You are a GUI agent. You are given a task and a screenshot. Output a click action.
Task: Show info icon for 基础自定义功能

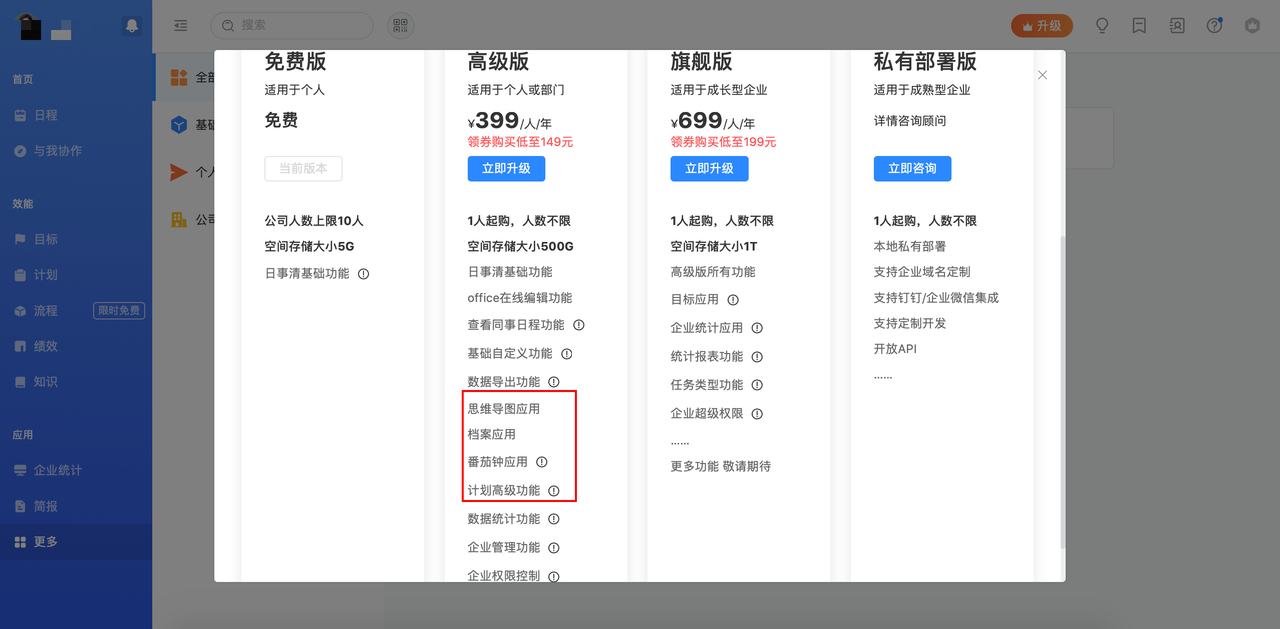pyautogui.click(x=566, y=354)
